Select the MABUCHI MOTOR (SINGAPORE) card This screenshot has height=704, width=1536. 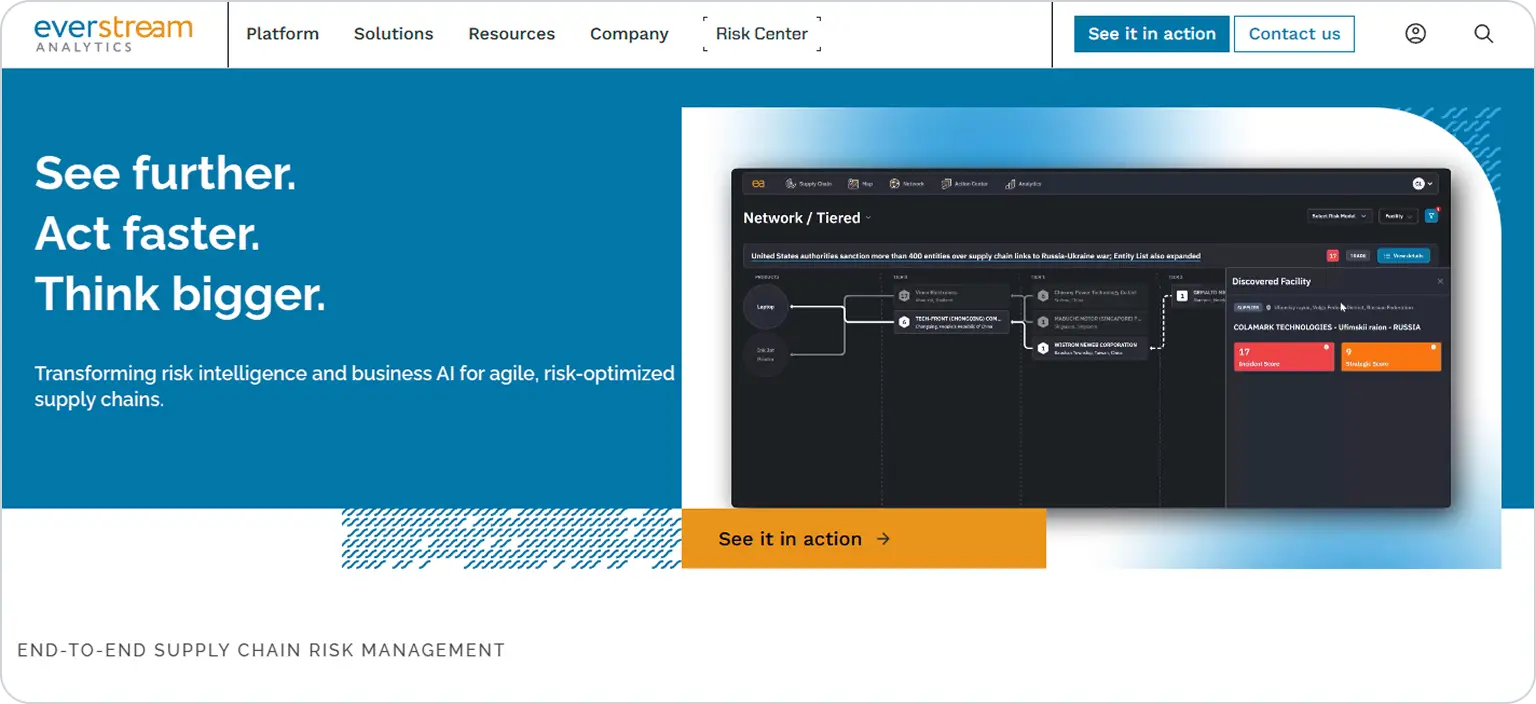tap(1091, 322)
